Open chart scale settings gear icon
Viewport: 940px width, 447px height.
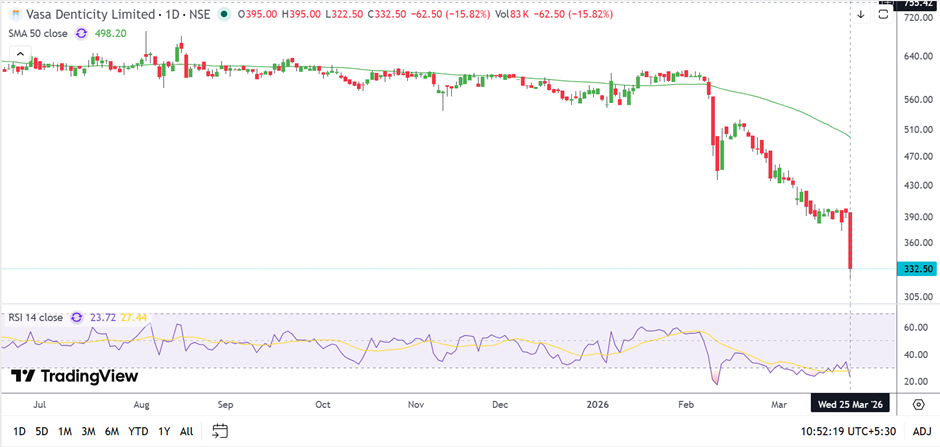[919, 403]
